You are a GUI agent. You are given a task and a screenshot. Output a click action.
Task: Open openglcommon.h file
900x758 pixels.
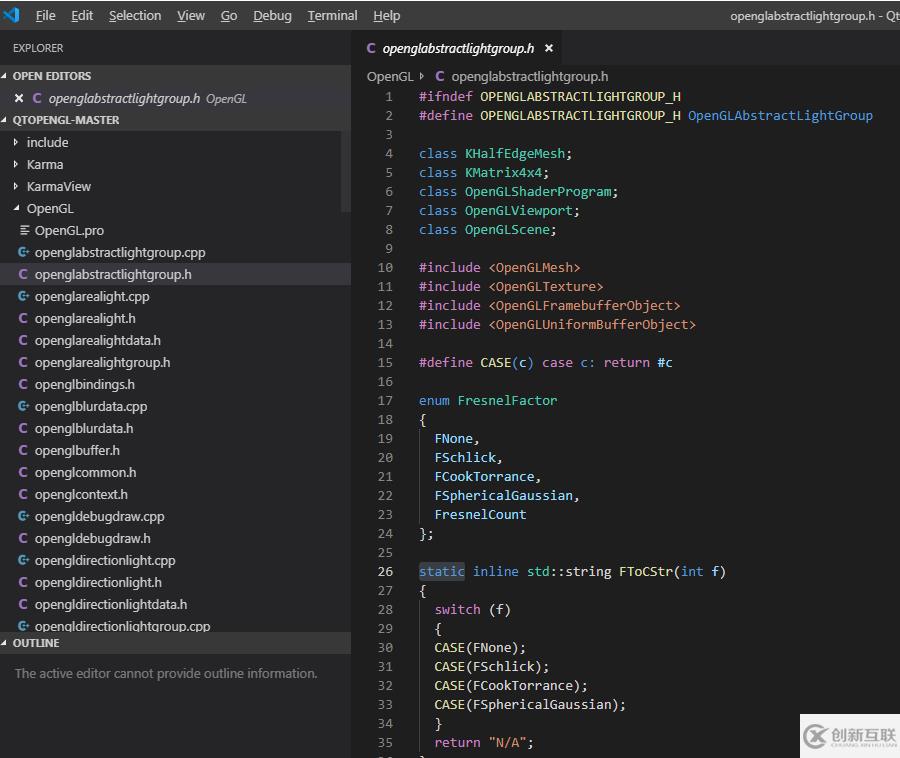pyautogui.click(x=86, y=472)
